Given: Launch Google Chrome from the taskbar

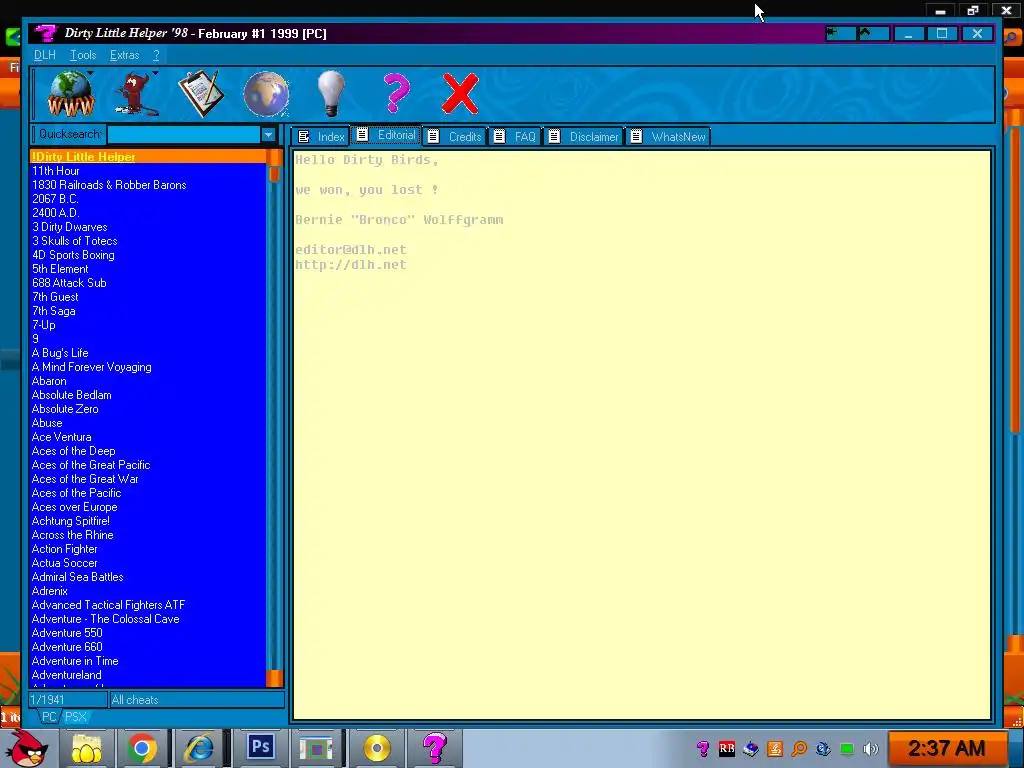Looking at the screenshot, I should (x=142, y=749).
